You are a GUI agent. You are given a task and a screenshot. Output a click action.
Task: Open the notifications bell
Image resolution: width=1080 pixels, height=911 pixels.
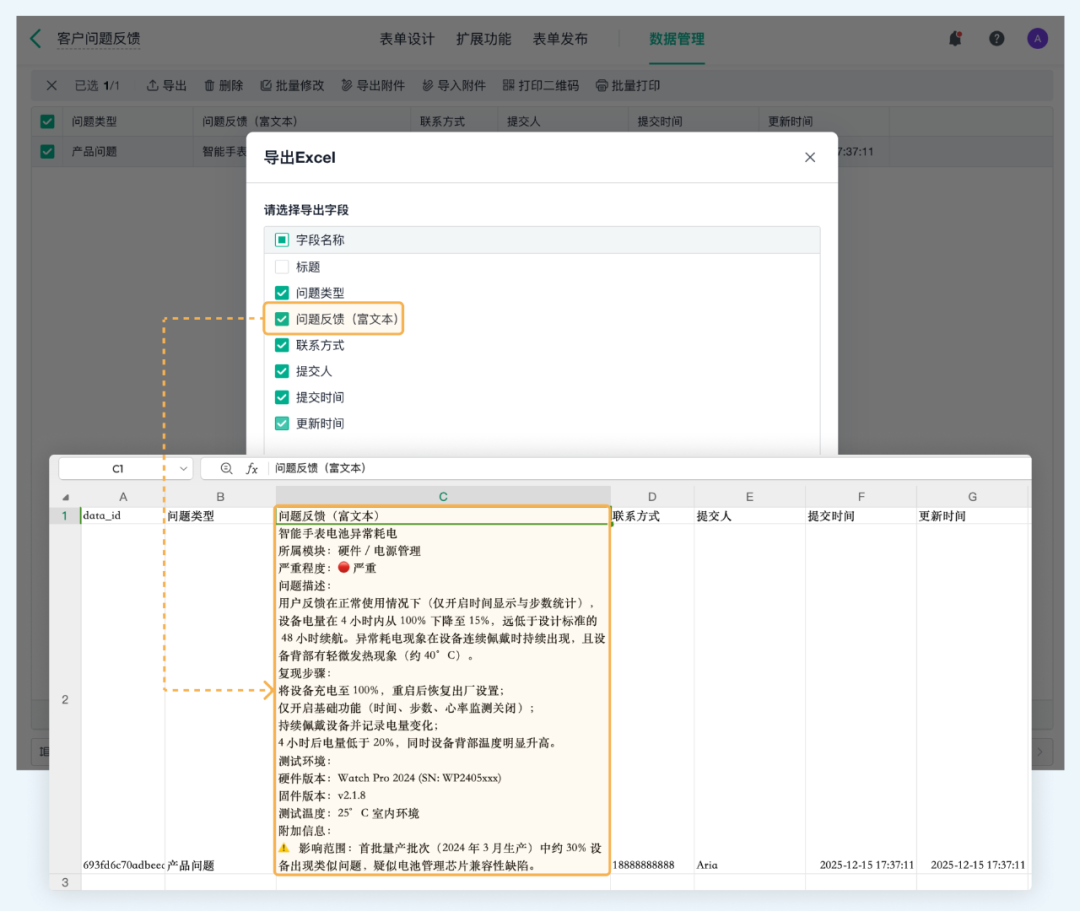955,39
